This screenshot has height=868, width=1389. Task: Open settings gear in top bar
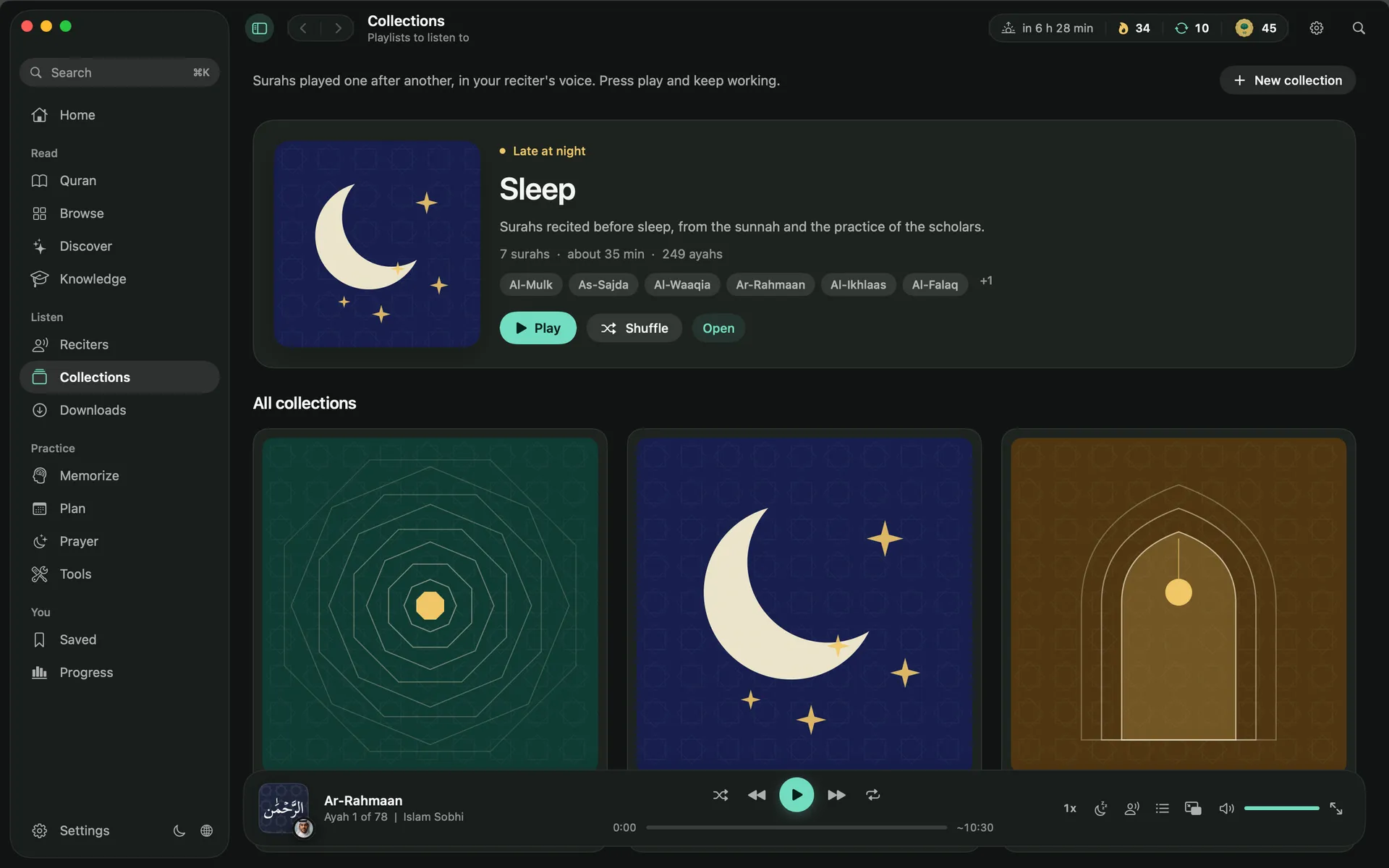tap(1317, 28)
